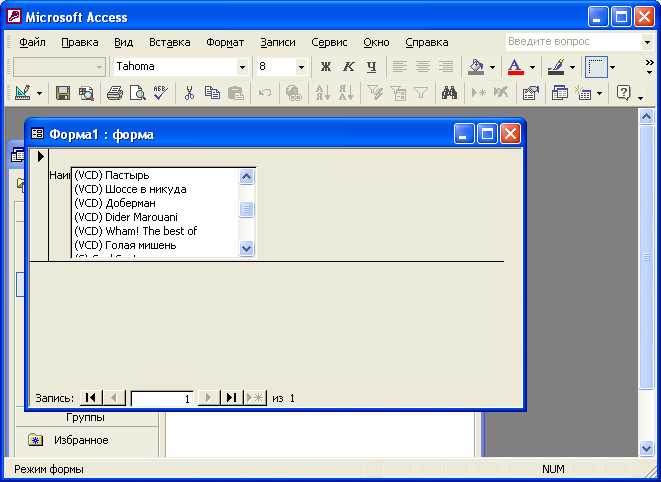Go to next record button
Viewport: 661px width, 482px height.
209,397
